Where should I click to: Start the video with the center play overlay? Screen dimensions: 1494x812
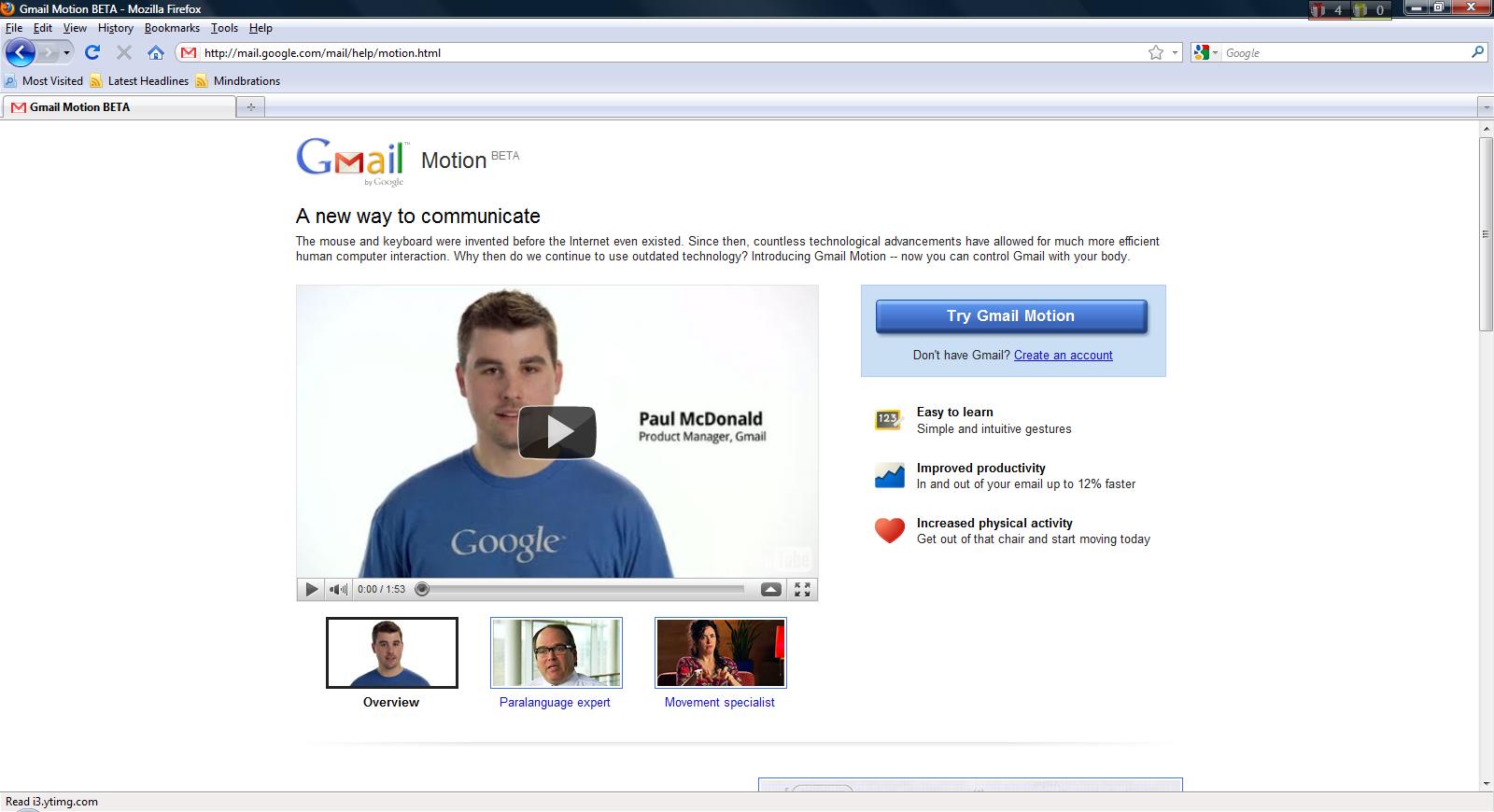[x=557, y=432]
